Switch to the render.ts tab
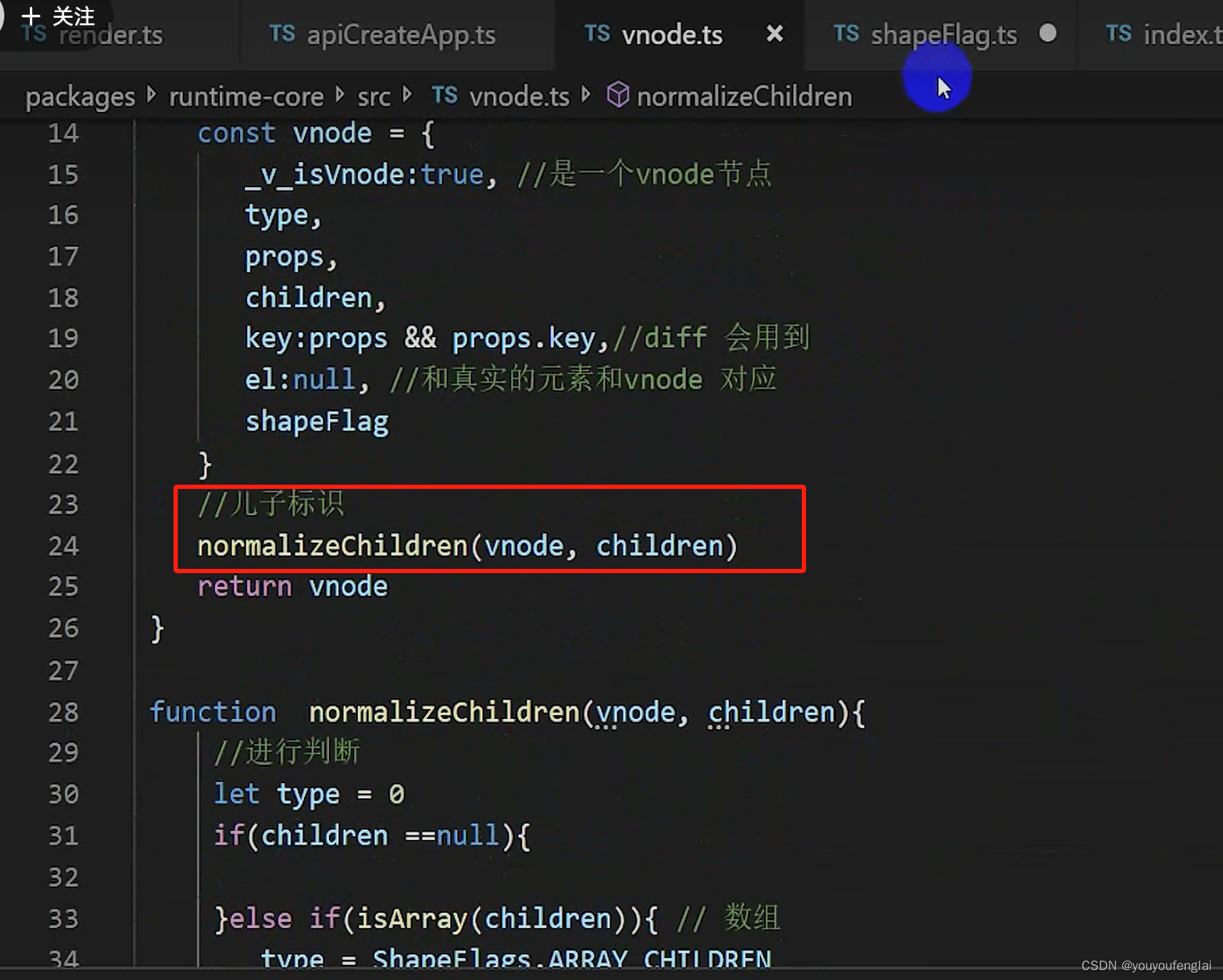Image resolution: width=1223 pixels, height=980 pixels. coord(111,34)
